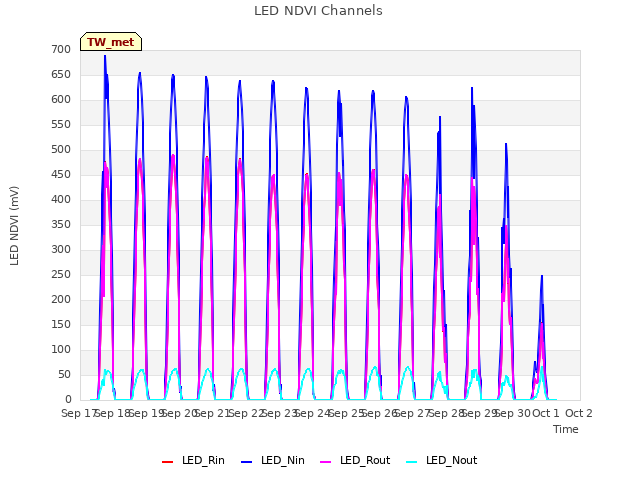This screenshot has height=480, width=640.
Task: Click the magenta LED_Rout legend swatch
Action: pos(326,462)
